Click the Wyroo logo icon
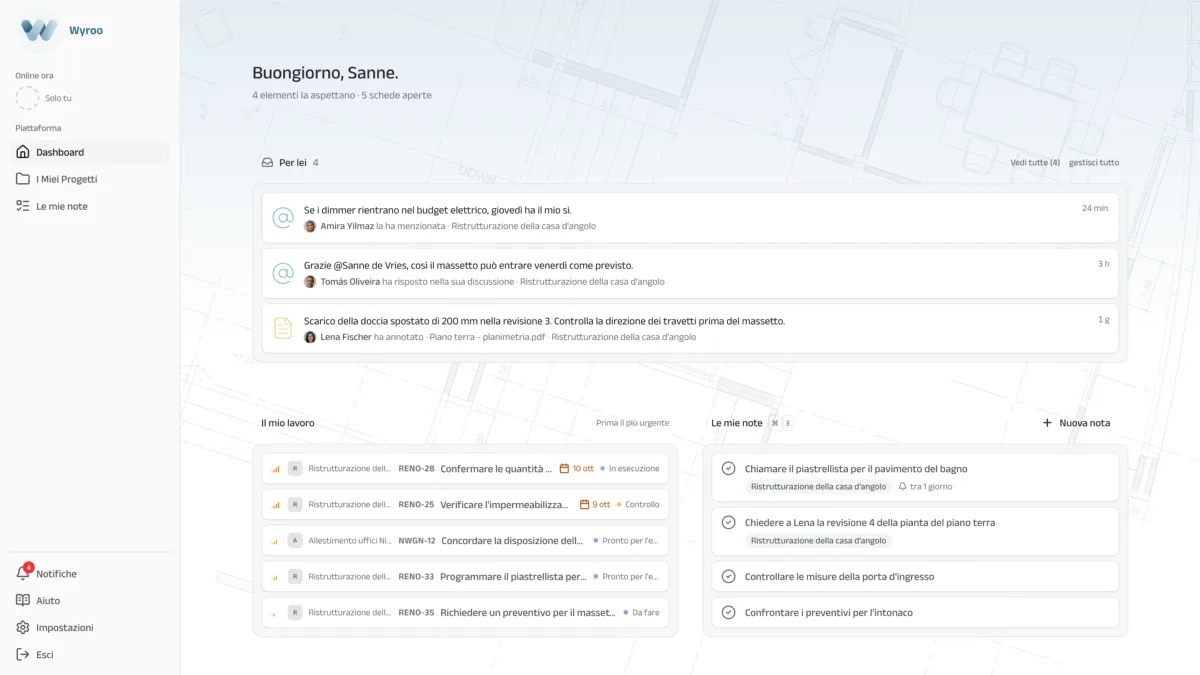 (39, 30)
